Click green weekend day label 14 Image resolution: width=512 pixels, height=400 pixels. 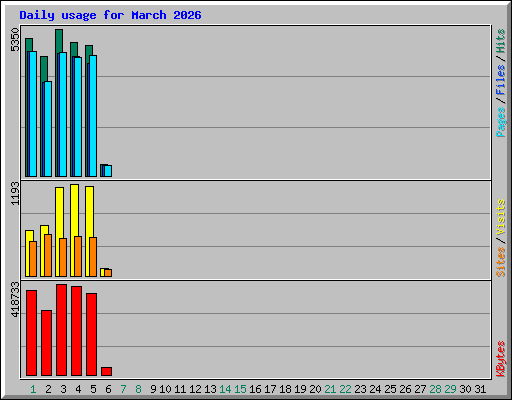[x=225, y=389]
